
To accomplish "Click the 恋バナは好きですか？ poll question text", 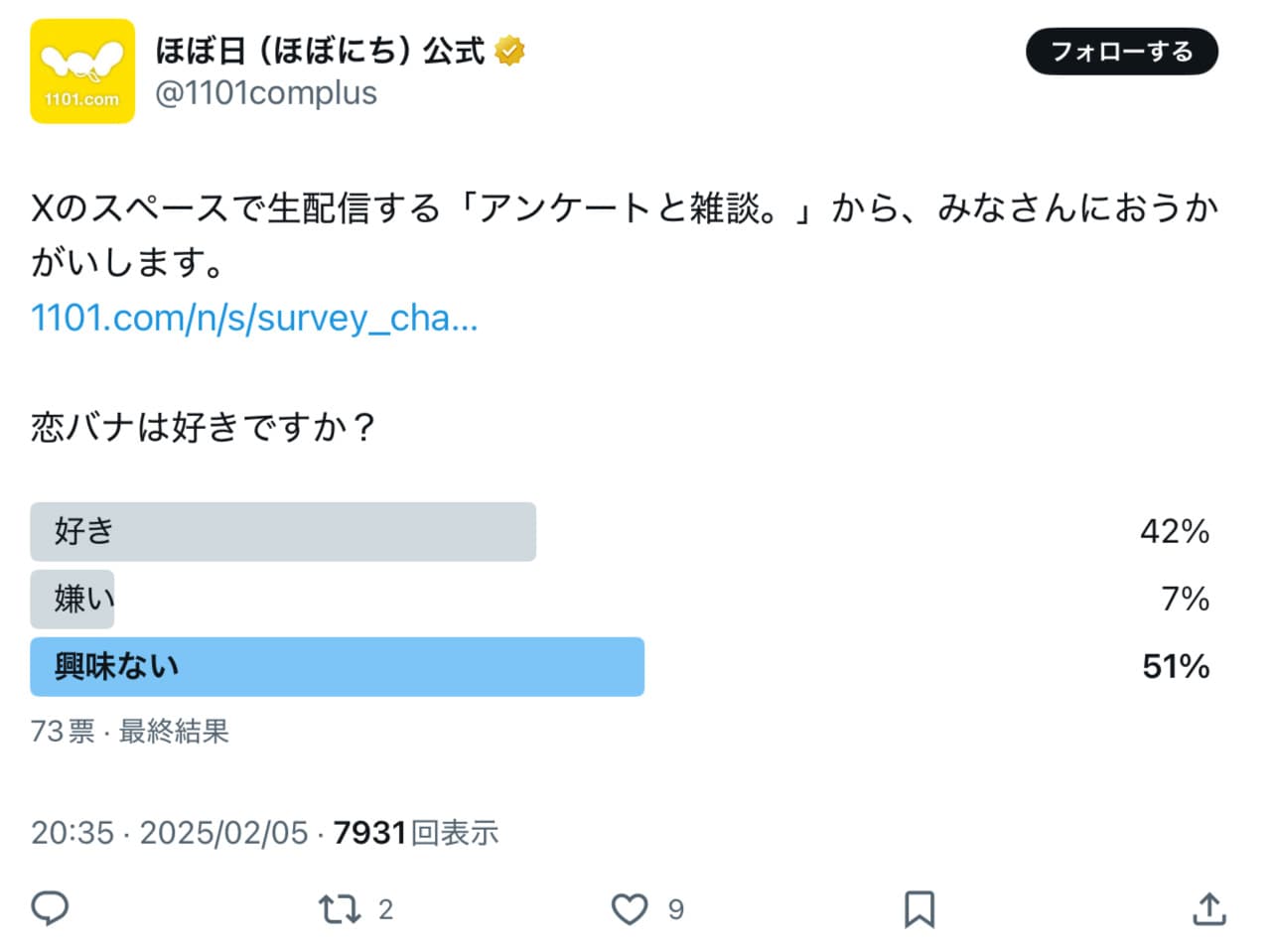I will click(x=203, y=427).
